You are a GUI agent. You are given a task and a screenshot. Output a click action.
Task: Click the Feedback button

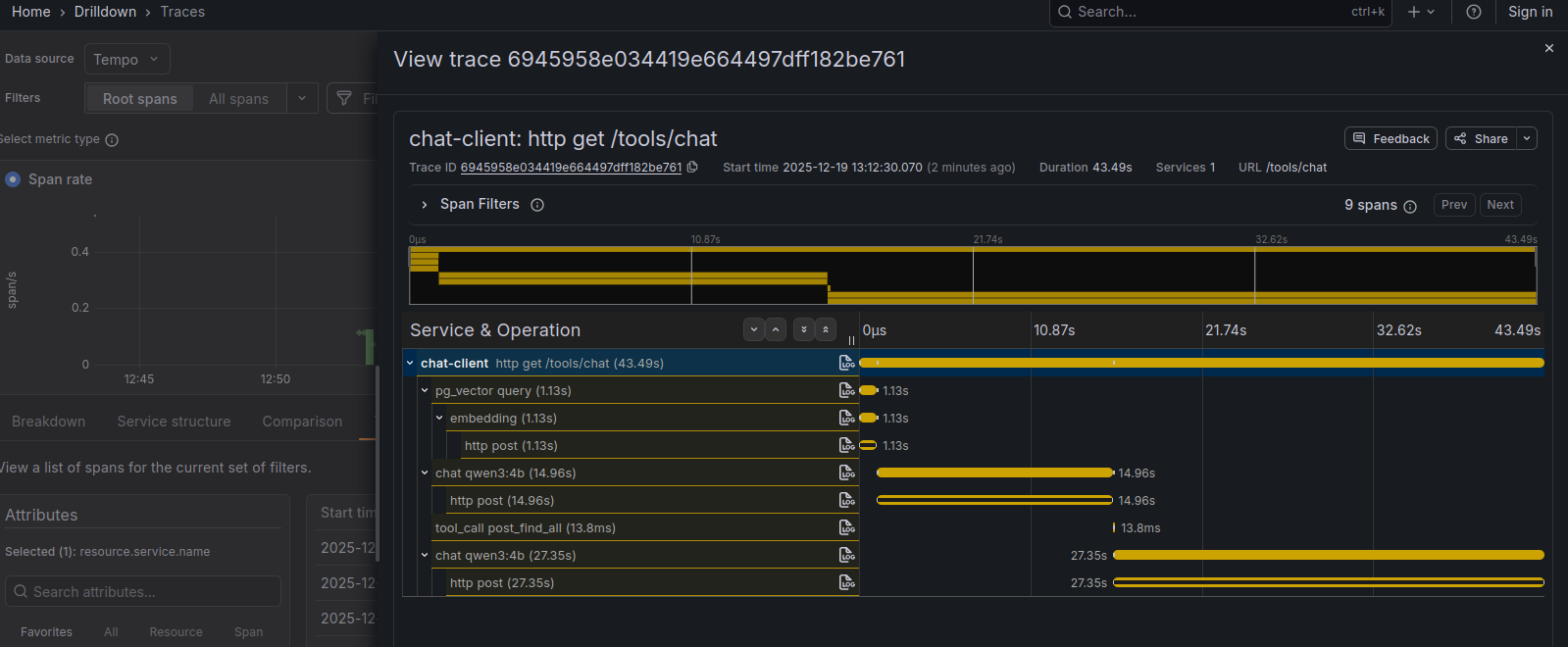1391,139
